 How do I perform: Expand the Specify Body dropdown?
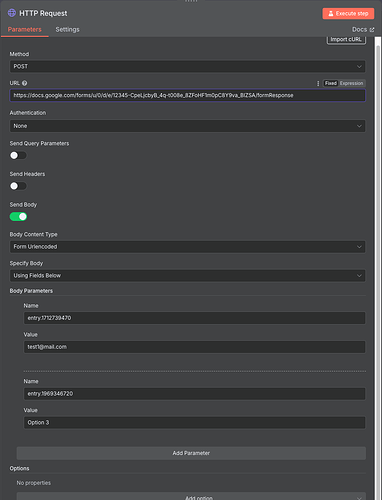(187, 276)
